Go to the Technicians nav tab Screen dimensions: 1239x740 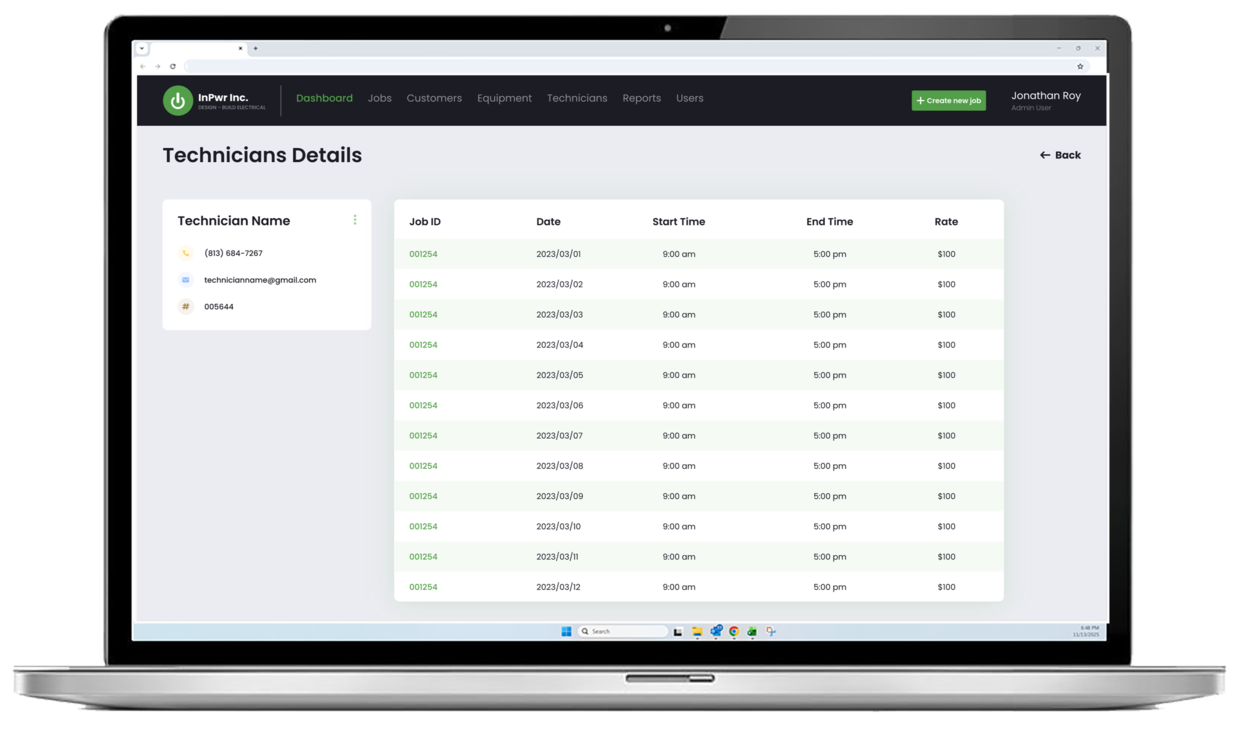pos(577,99)
